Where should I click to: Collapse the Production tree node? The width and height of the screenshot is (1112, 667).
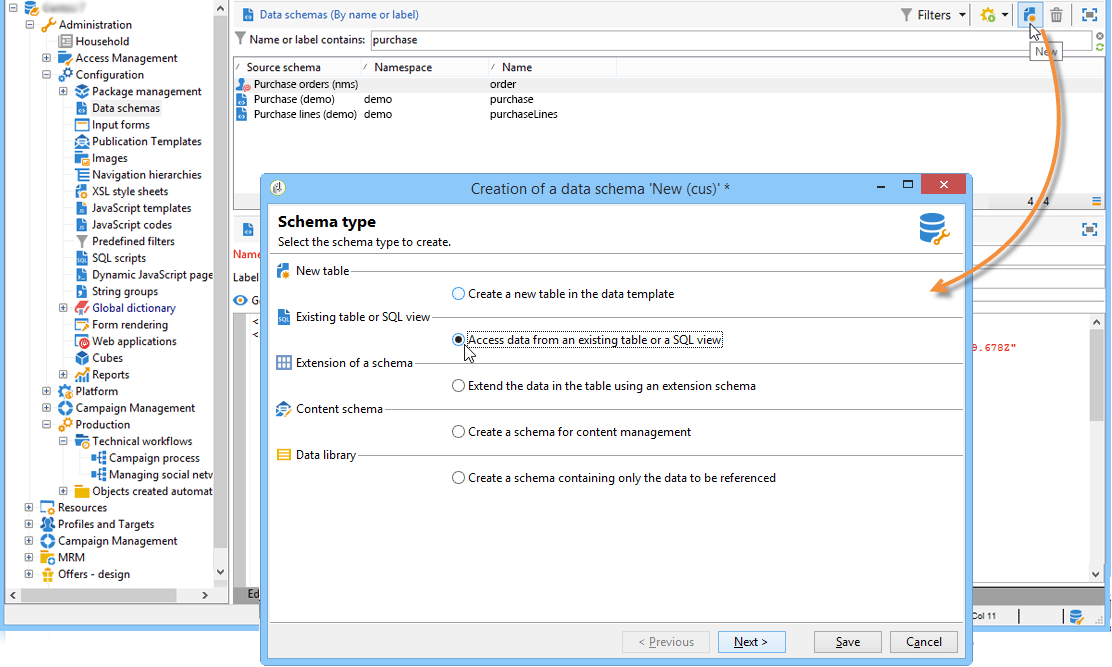click(46, 425)
